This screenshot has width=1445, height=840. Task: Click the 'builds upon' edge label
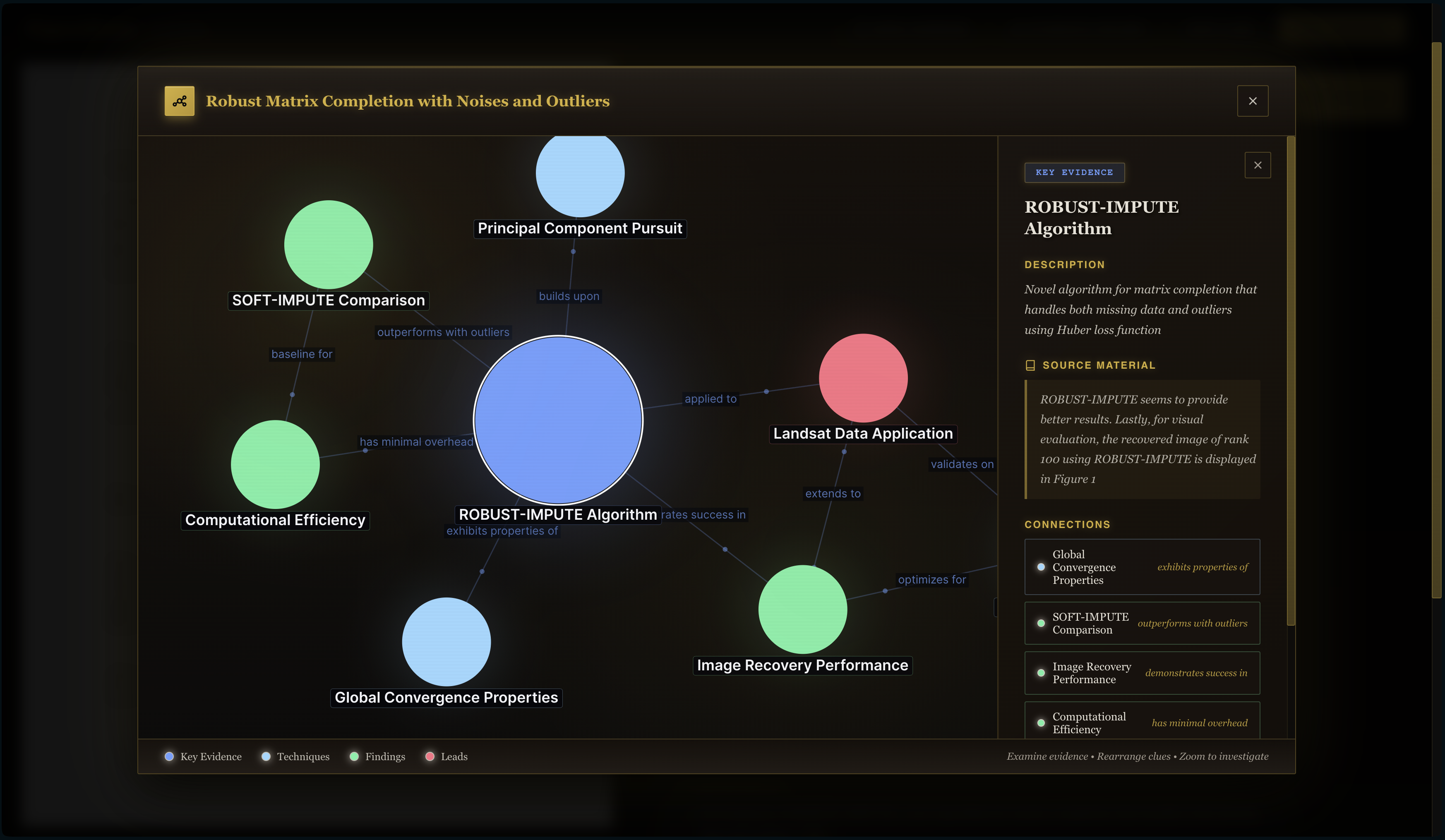pyautogui.click(x=569, y=296)
